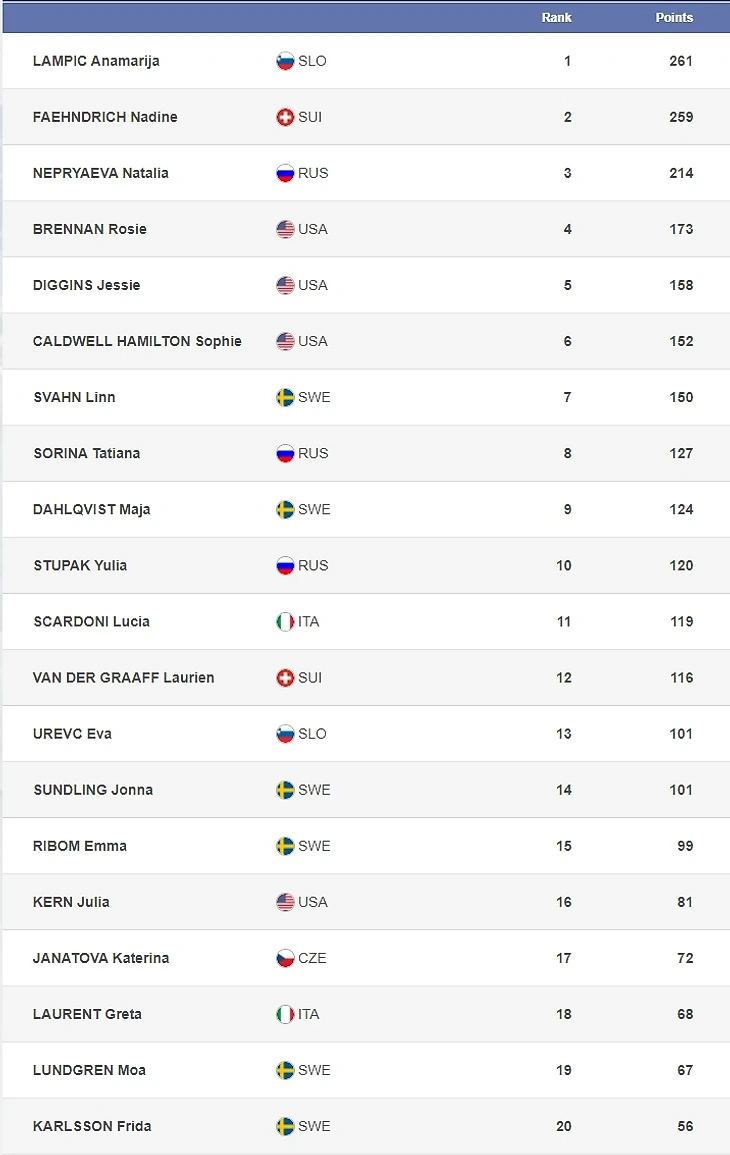Click the Swedish flag next to KARLSSON Frida

click(285, 1126)
